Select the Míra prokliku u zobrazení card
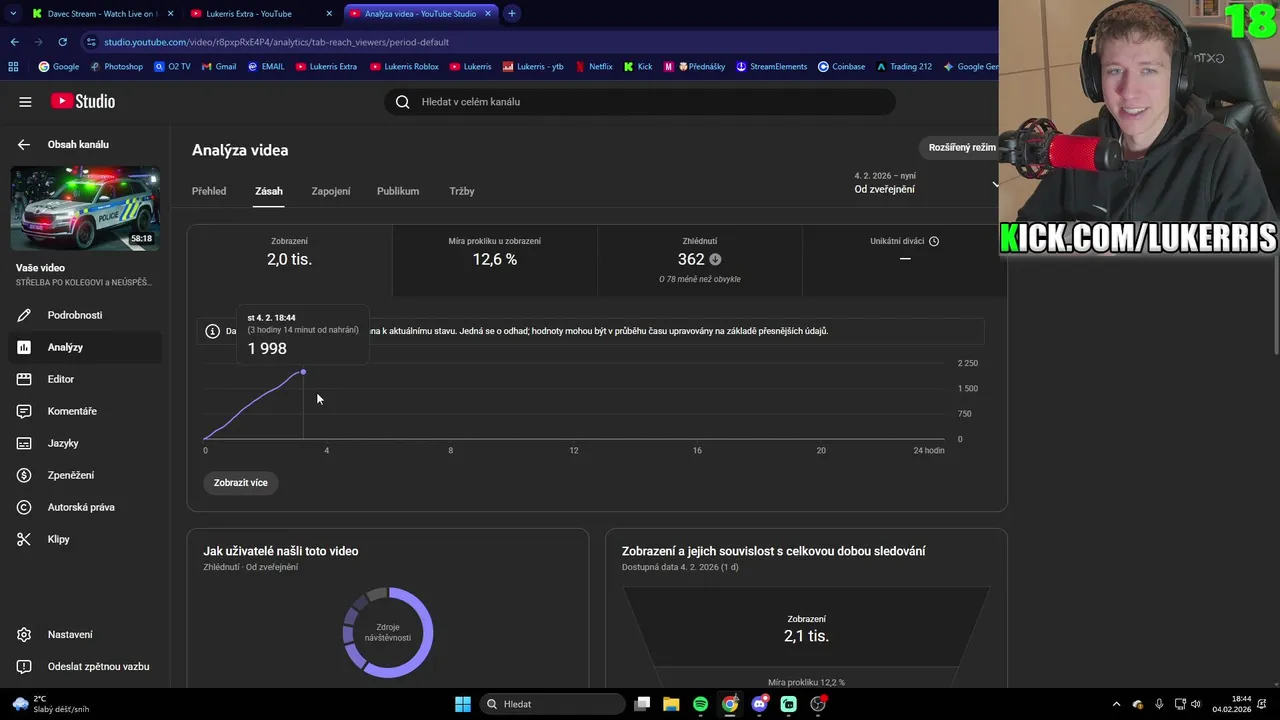 point(495,260)
